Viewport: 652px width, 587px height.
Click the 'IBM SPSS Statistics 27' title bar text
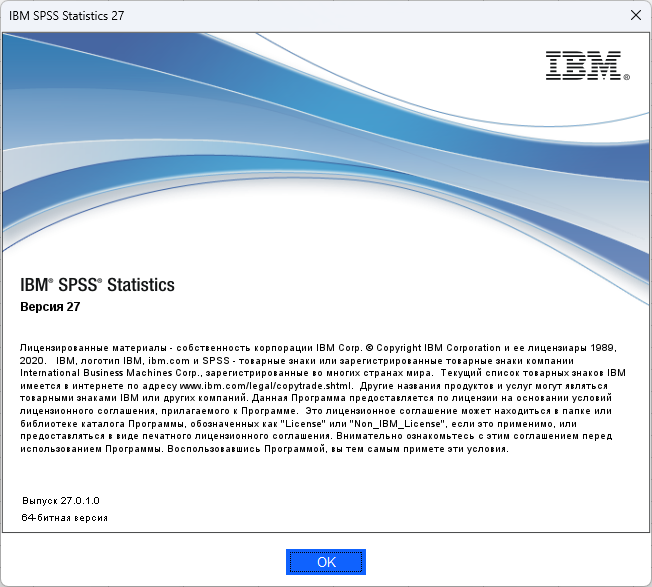coord(67,16)
